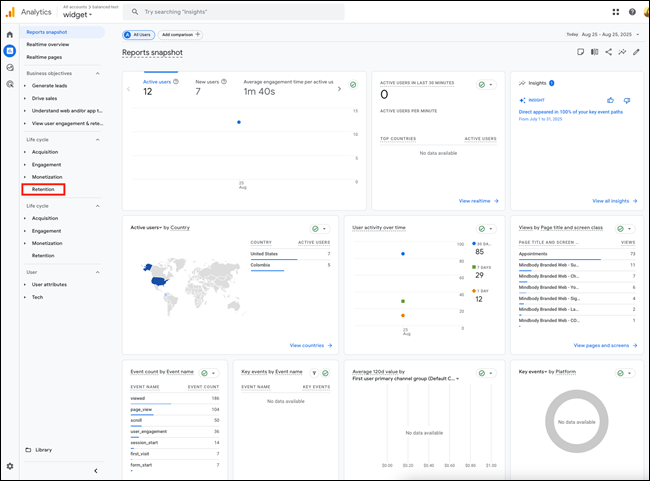Click the Share this report icon
The width and height of the screenshot is (650, 481).
click(x=608, y=52)
